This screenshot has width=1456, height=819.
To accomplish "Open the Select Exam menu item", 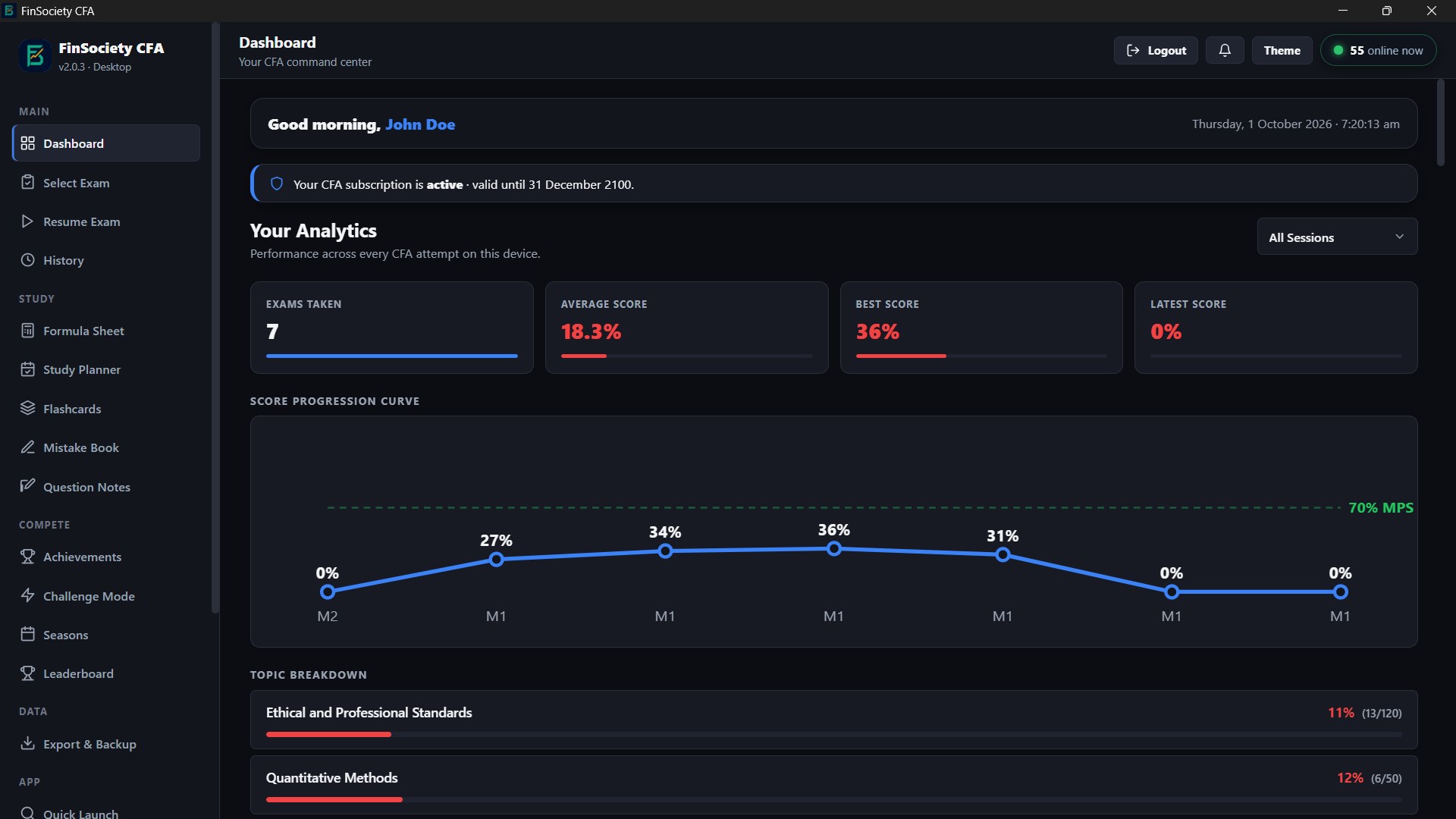I will click(106, 183).
